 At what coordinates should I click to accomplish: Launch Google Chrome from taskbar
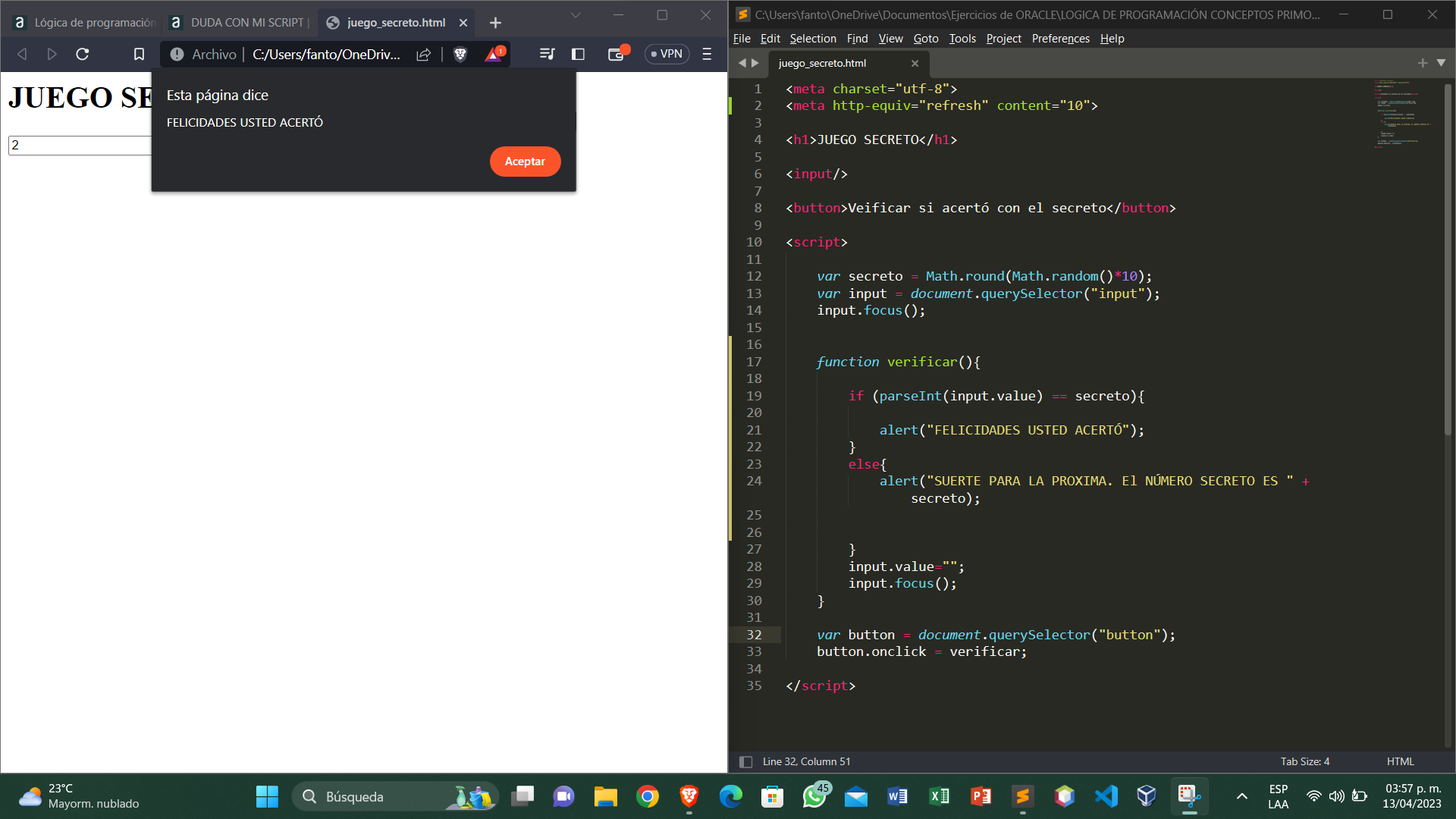[648, 796]
